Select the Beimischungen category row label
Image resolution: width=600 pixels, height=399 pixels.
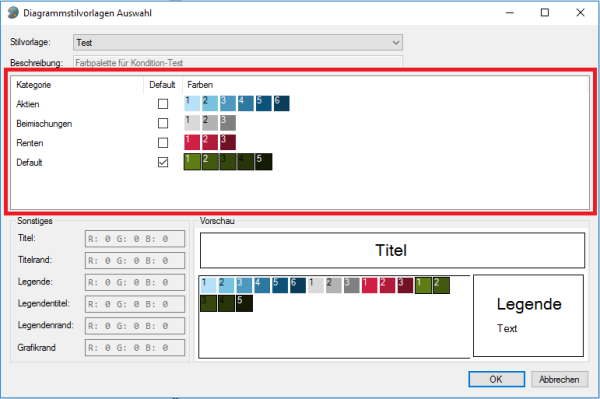pos(44,124)
